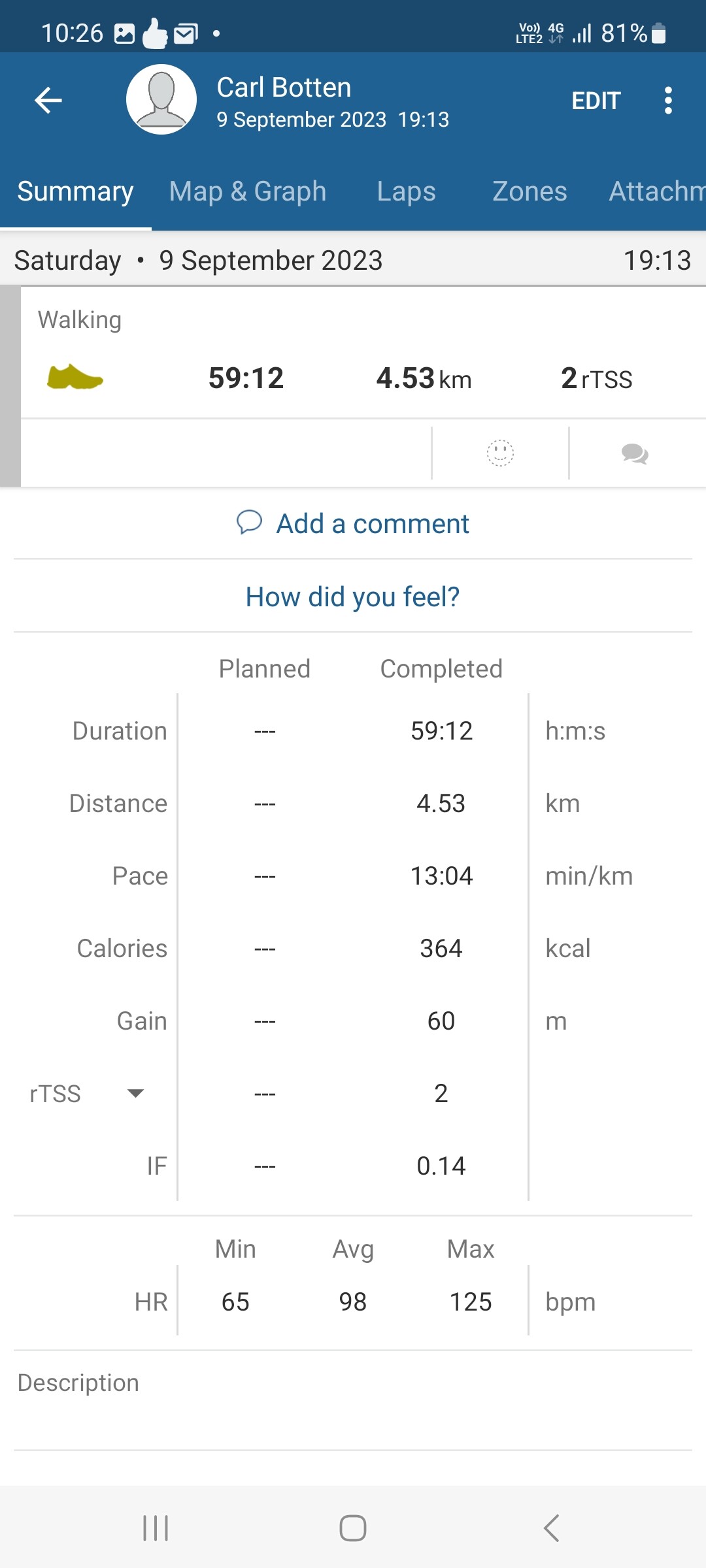Show the Attachments tab
706x1568 pixels.
[x=656, y=191]
